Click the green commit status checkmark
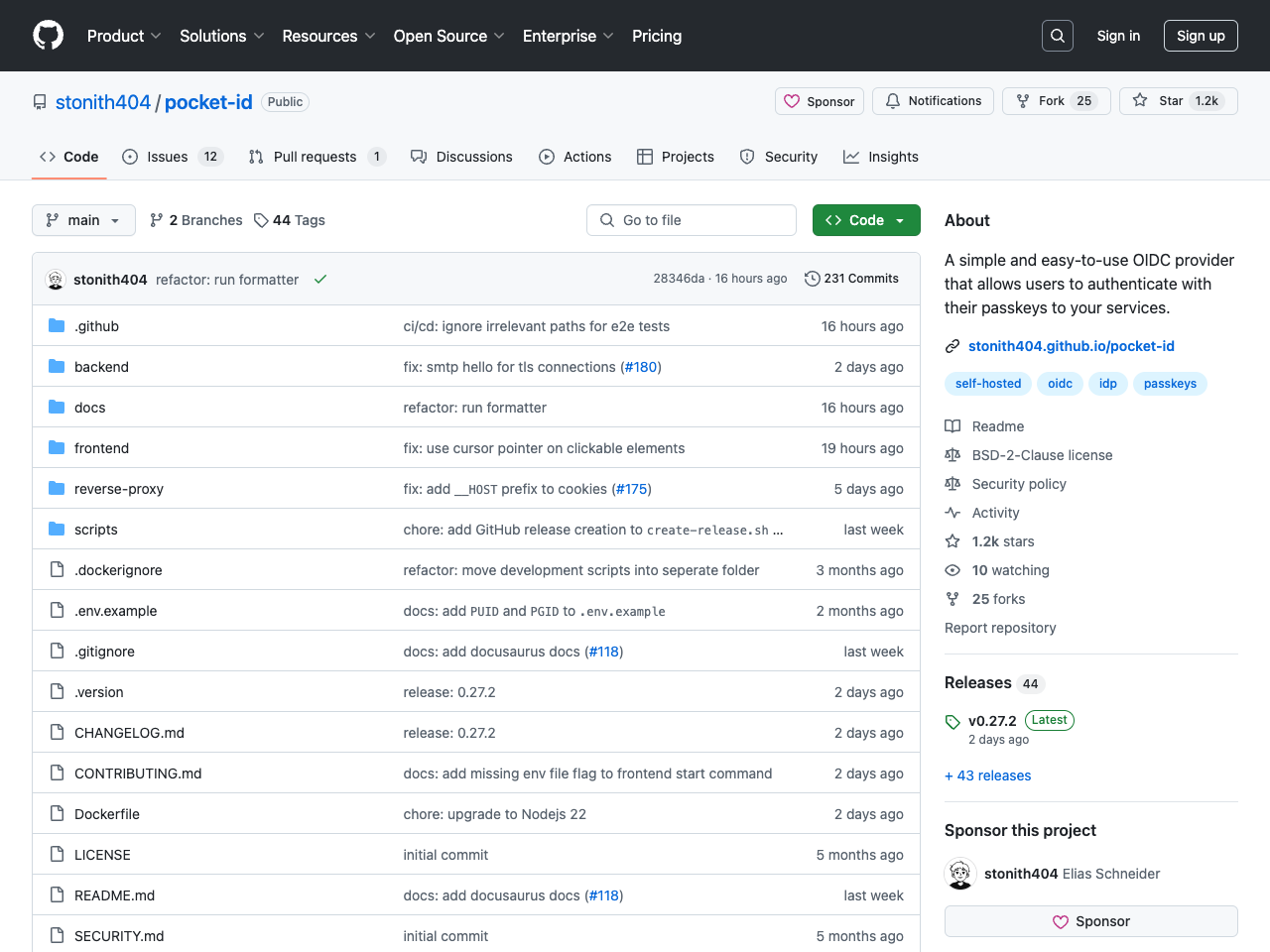Viewport: 1270px width, 952px height. pyautogui.click(x=320, y=280)
